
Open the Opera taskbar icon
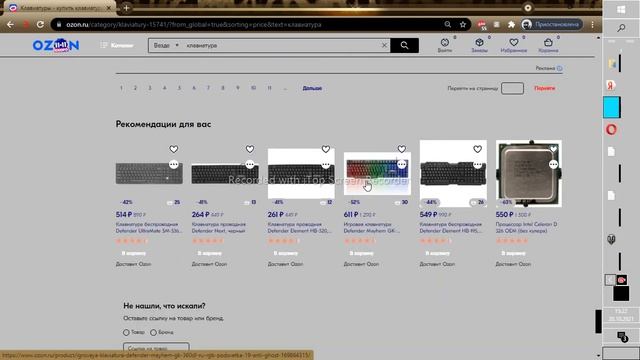611,130
